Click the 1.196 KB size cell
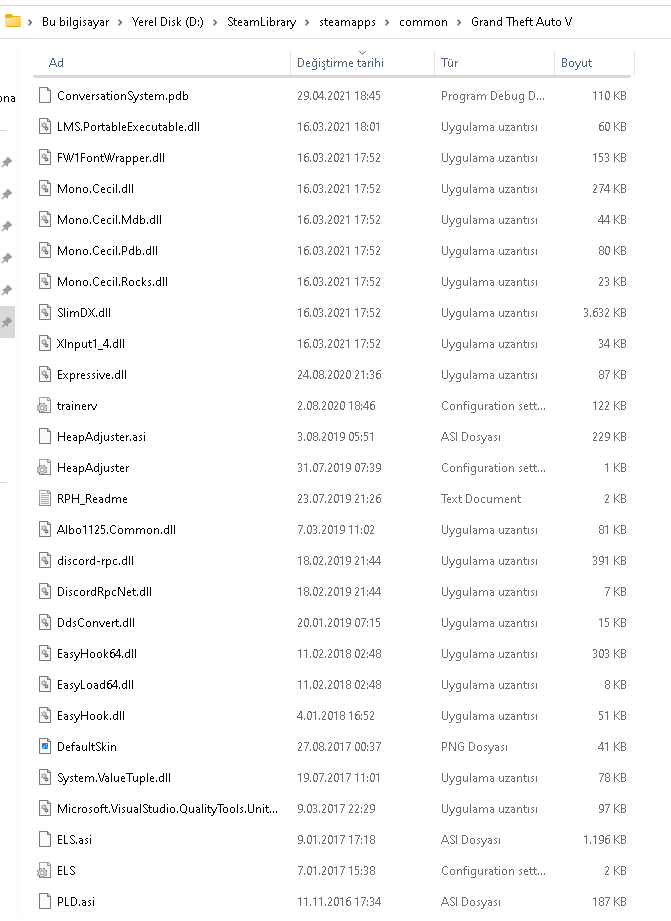 pyautogui.click(x=604, y=839)
